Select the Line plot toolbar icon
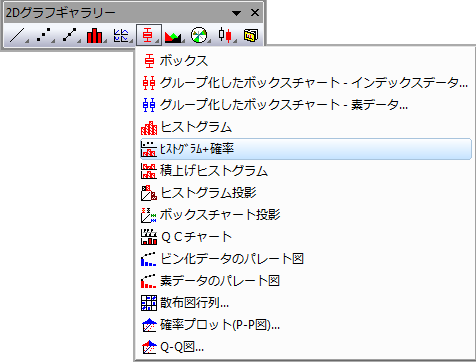Screen dimensions: 476x362 (17, 35)
